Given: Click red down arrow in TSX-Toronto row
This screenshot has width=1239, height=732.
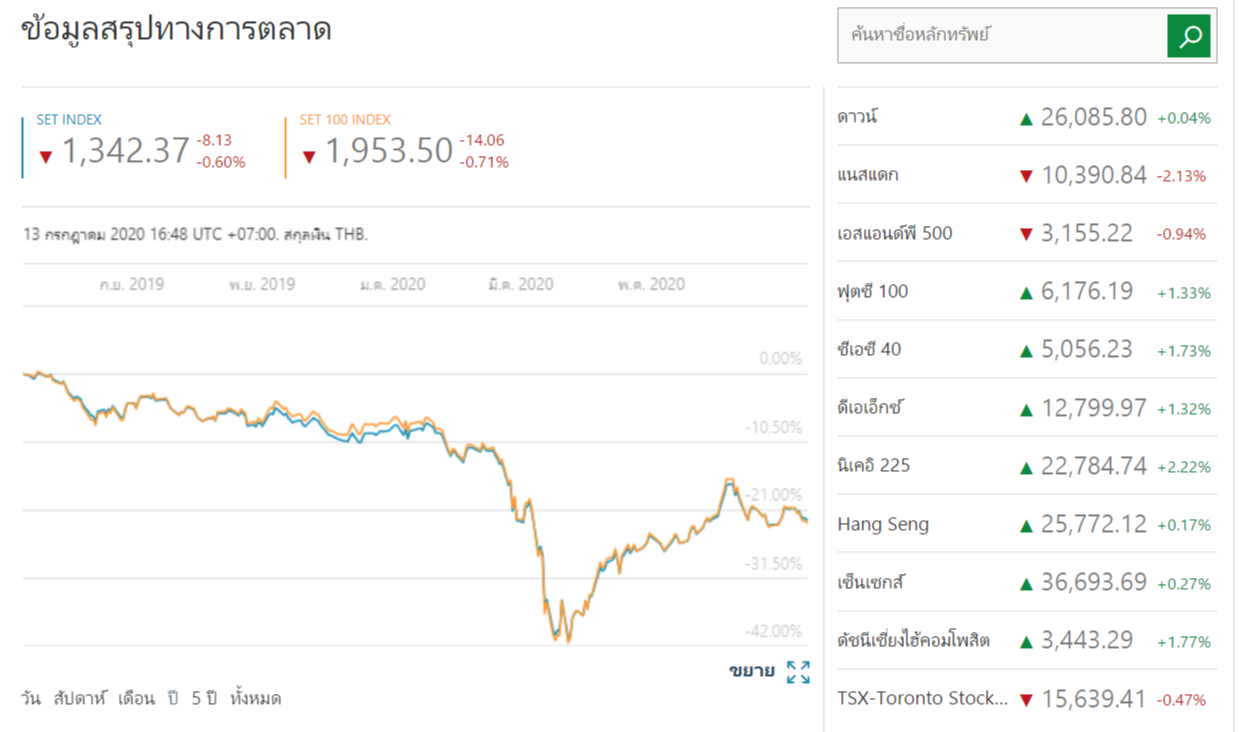Looking at the screenshot, I should [1025, 700].
